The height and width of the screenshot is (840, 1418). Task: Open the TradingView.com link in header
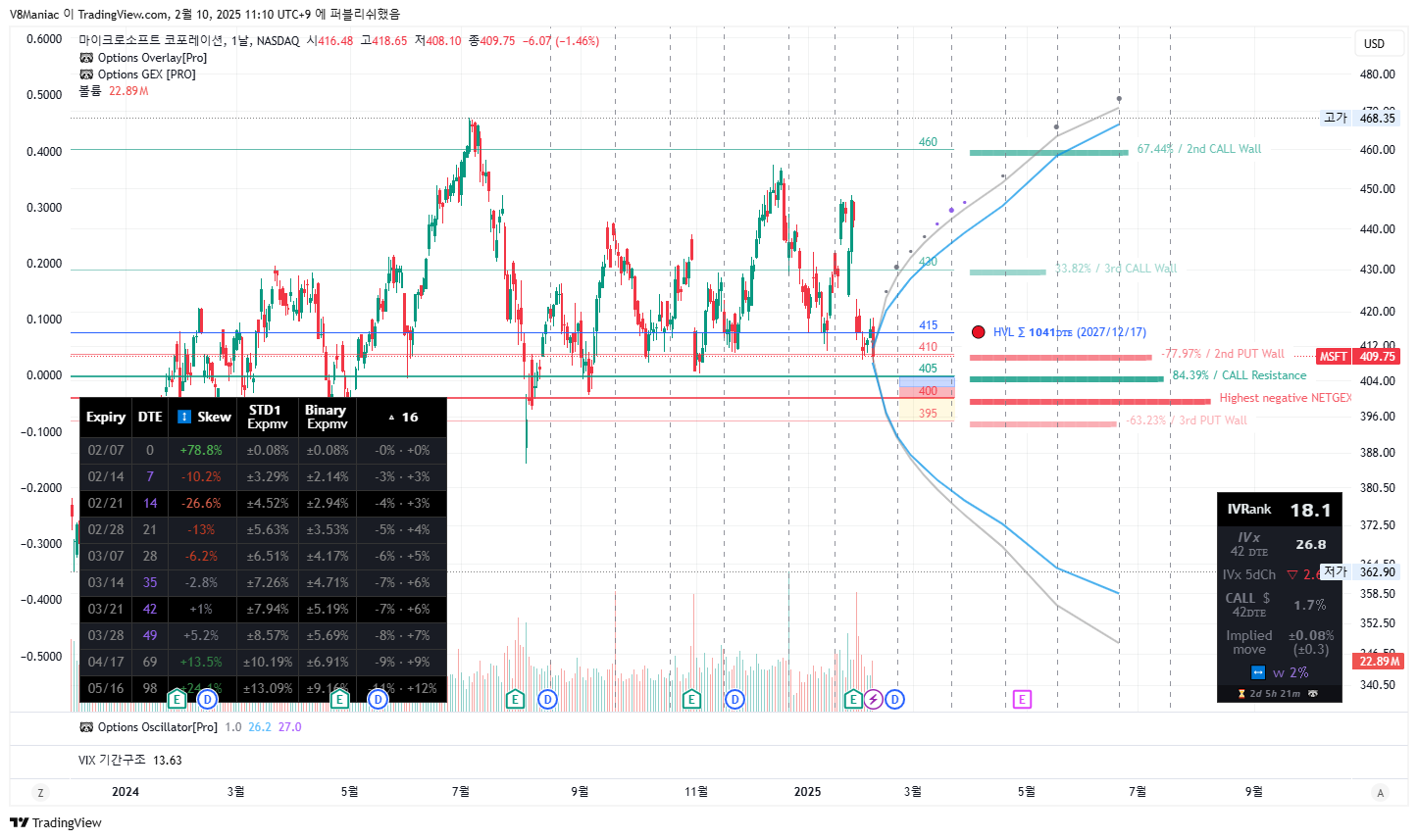[123, 15]
